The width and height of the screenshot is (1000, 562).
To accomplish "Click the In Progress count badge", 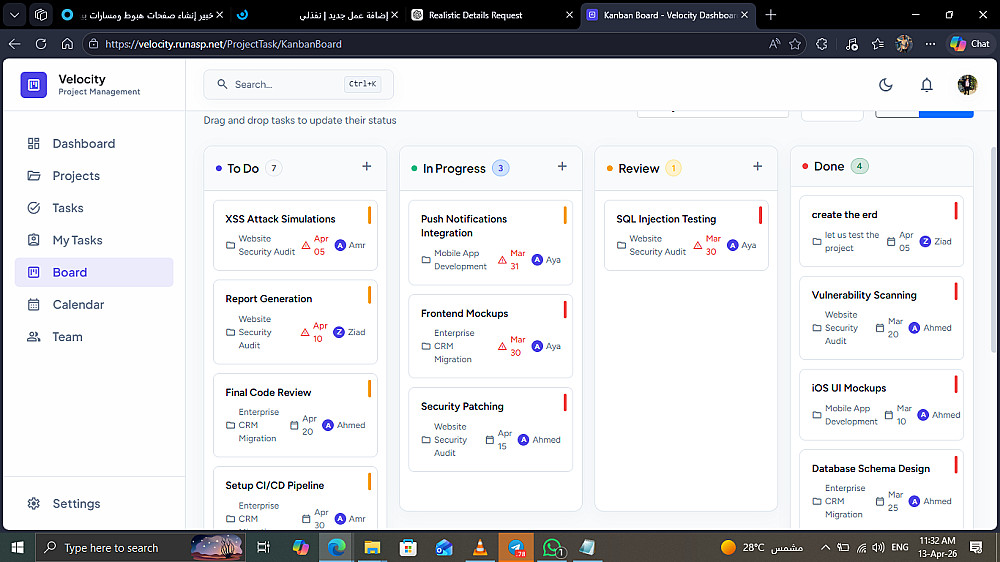I will 501,168.
